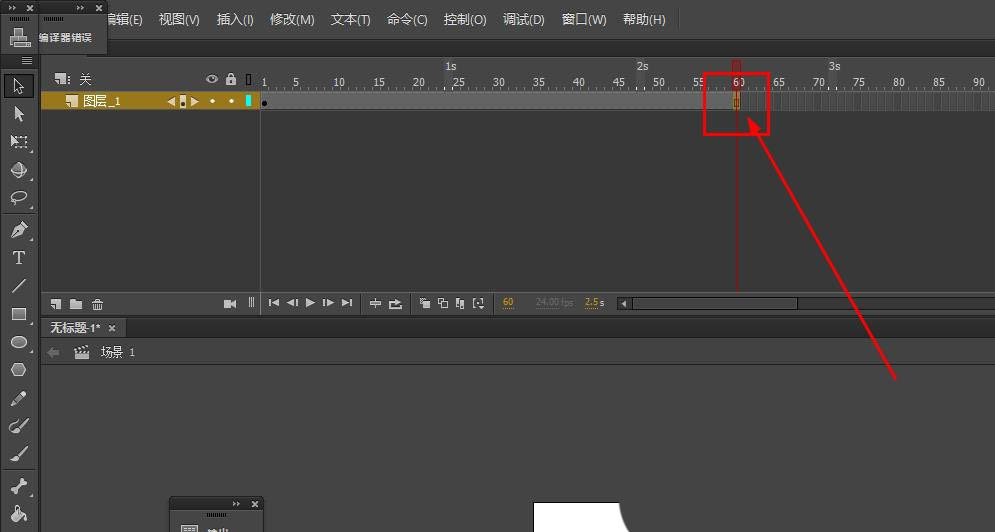The image size is (995, 532).
Task: Enable onion skin
Action: point(425,303)
